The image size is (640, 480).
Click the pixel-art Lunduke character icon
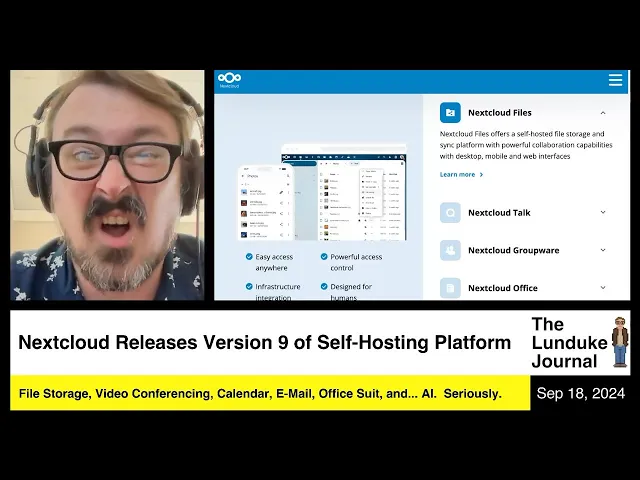coord(620,342)
